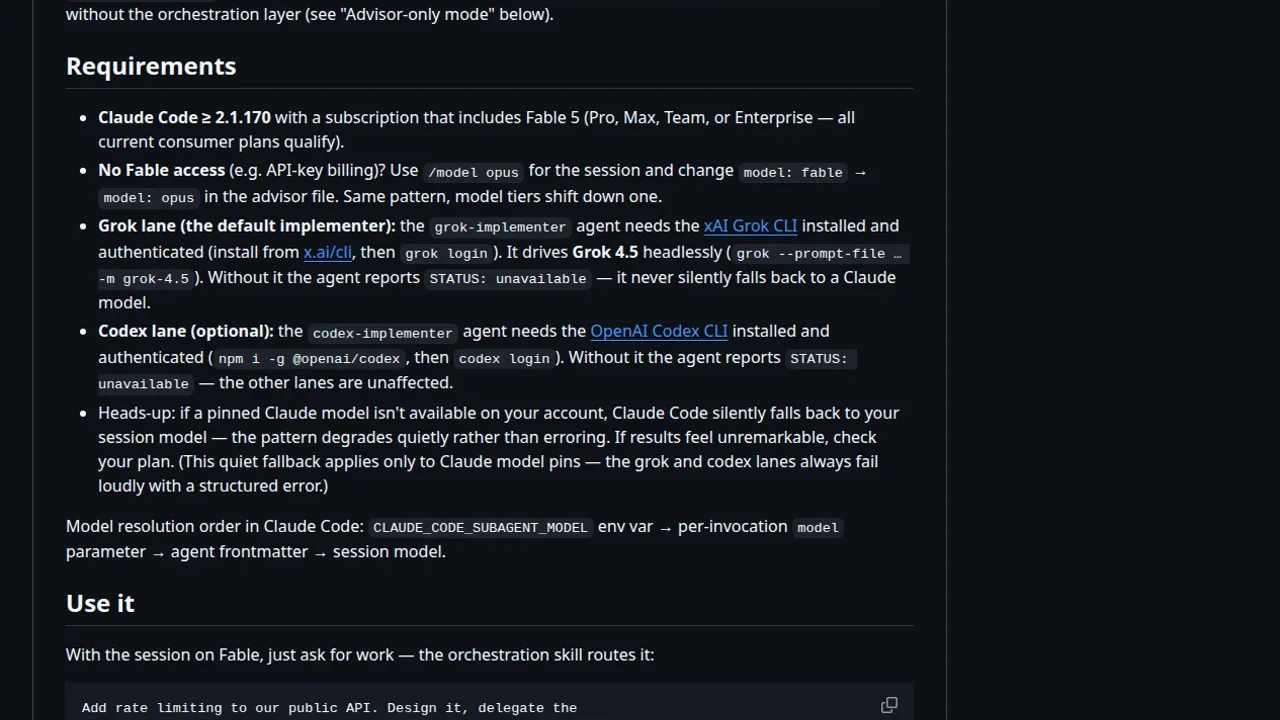Click the Use it heading
This screenshot has height=720, width=1280.
(x=100, y=603)
